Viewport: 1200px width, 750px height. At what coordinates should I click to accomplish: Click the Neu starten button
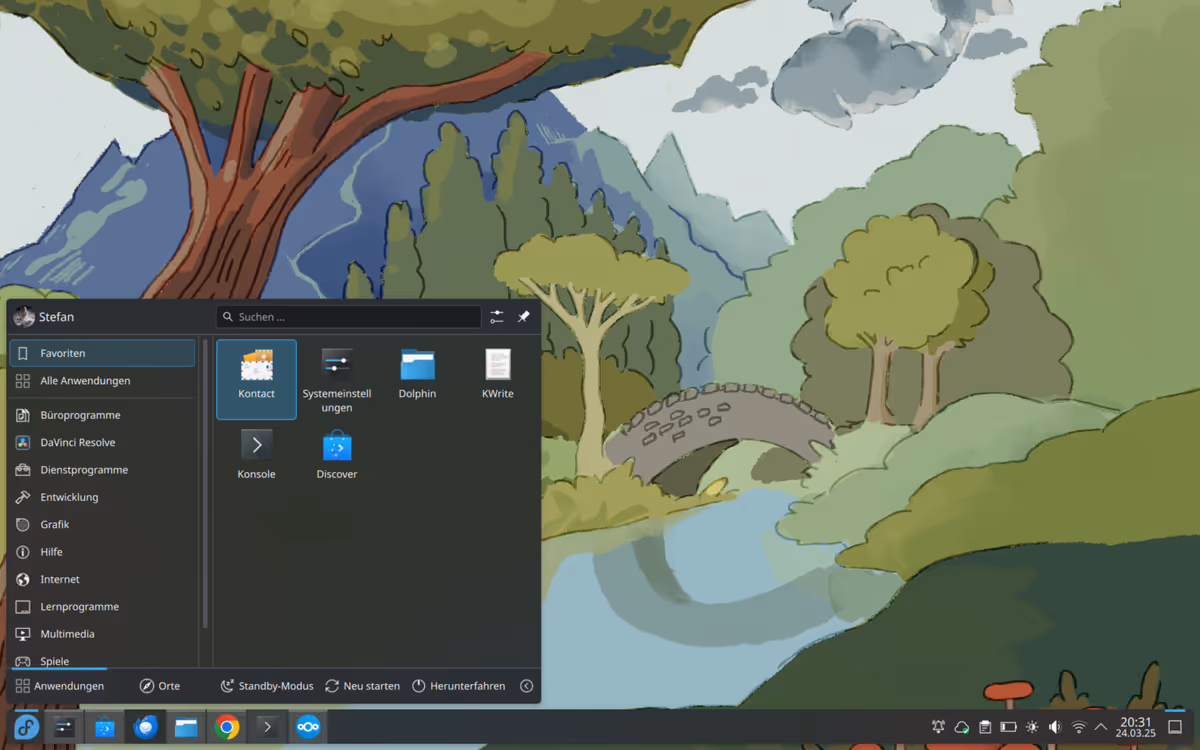coord(362,686)
